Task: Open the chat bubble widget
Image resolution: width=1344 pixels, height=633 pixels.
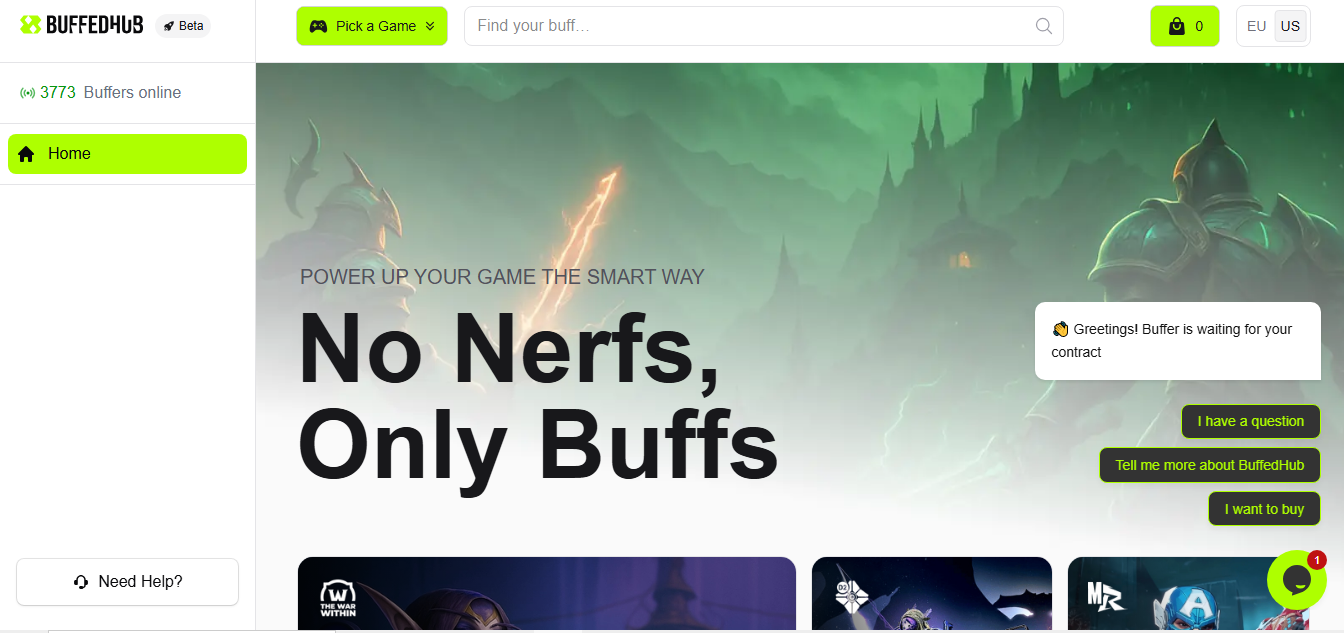Action: tap(1296, 580)
